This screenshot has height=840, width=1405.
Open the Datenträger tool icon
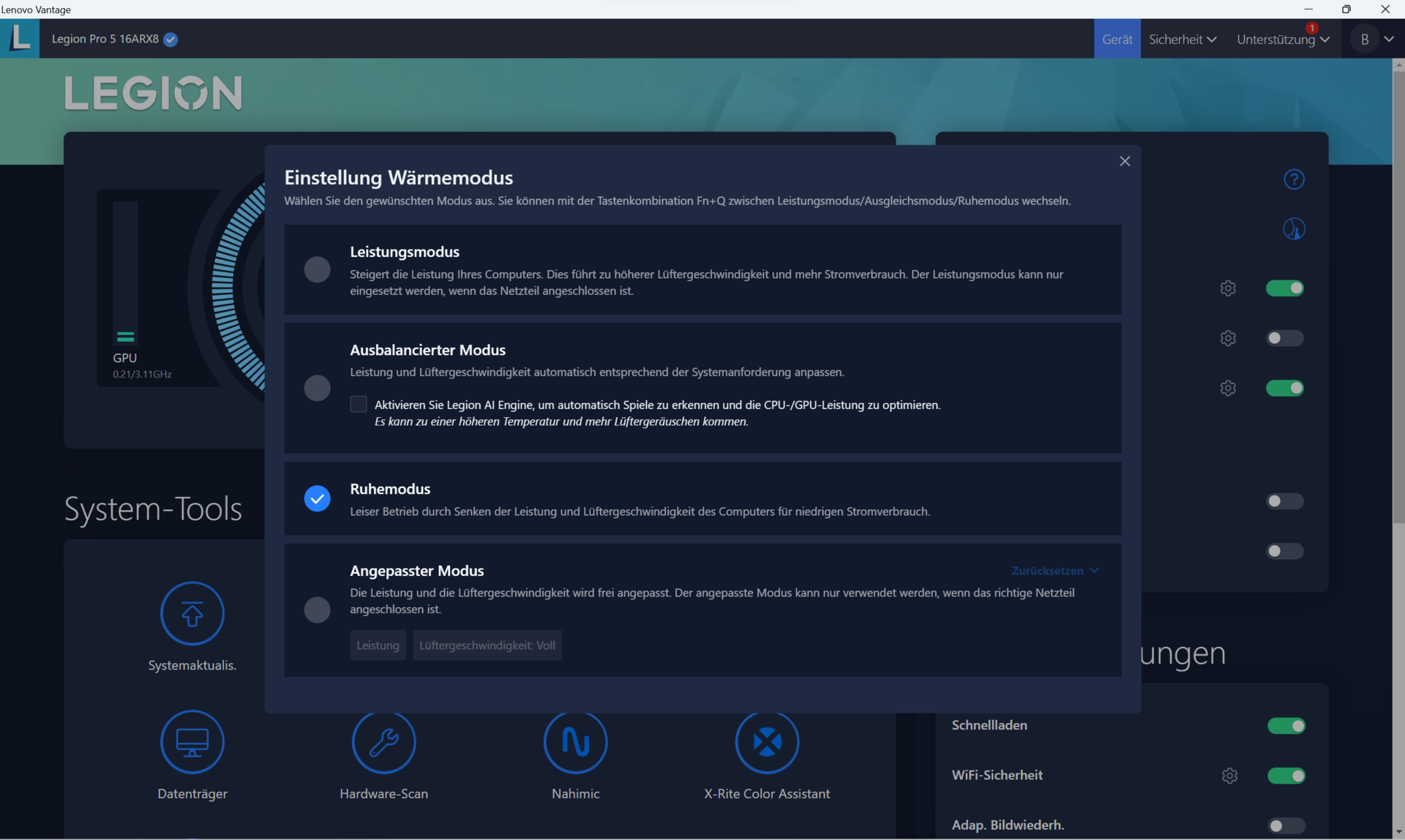point(192,742)
